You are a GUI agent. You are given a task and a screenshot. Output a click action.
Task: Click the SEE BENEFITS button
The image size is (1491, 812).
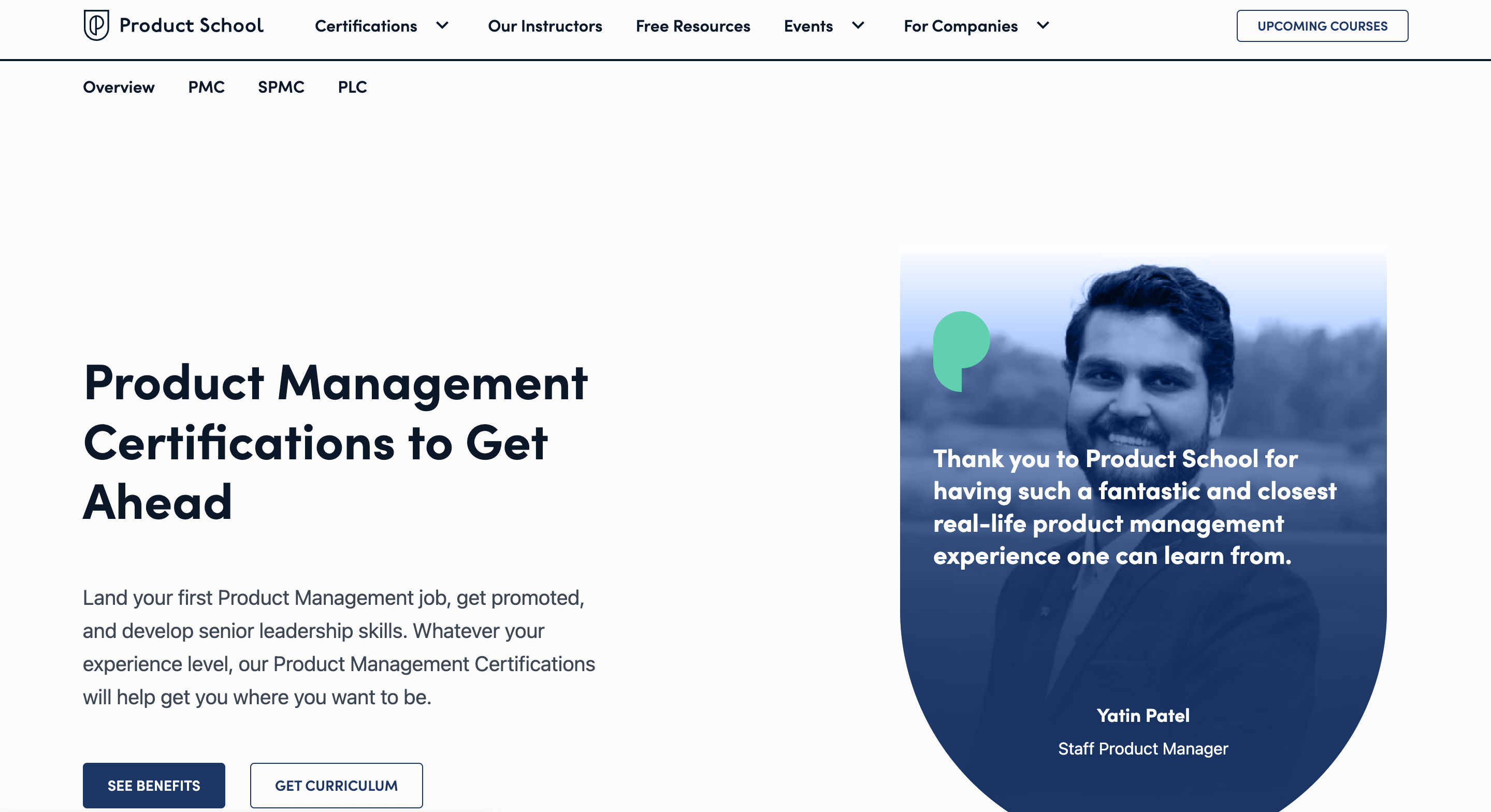pyautogui.click(x=153, y=785)
